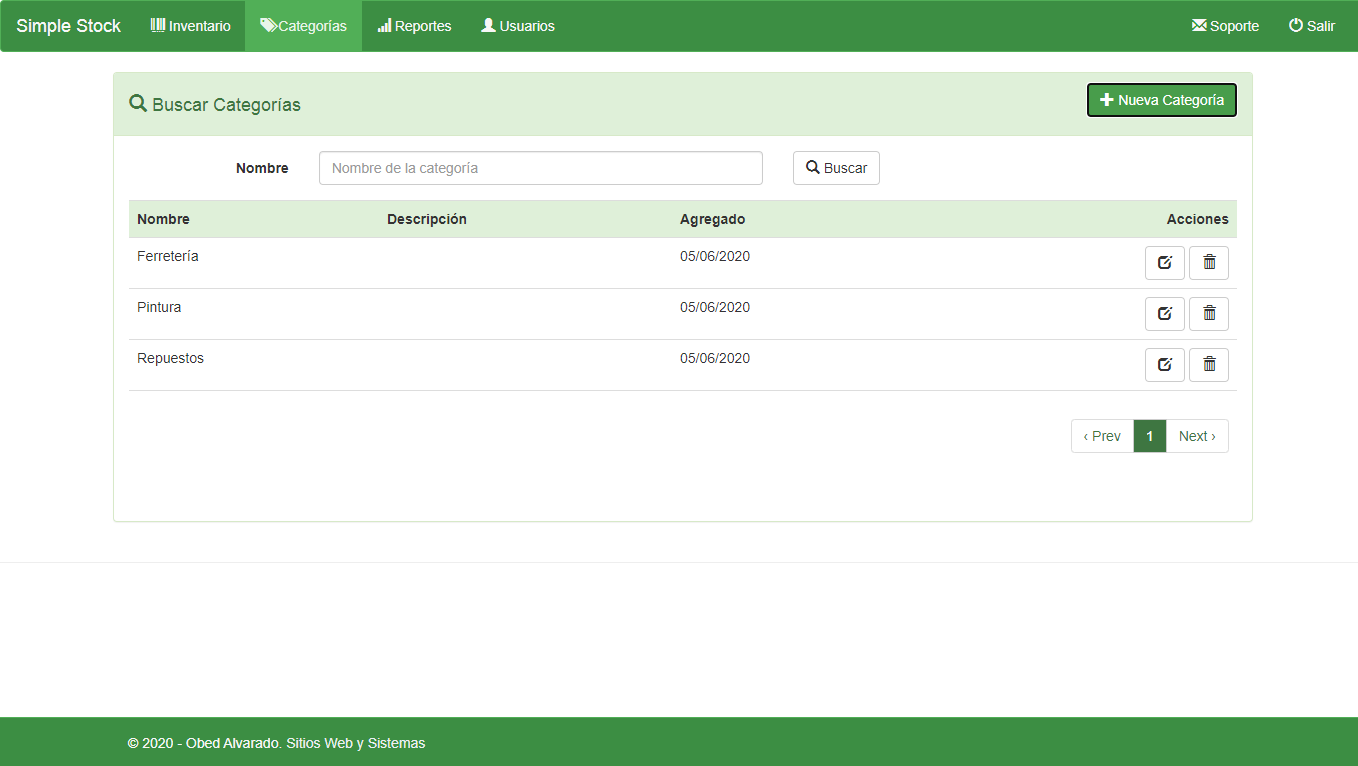
Task: Go to previous page with Prev
Action: pyautogui.click(x=1102, y=436)
